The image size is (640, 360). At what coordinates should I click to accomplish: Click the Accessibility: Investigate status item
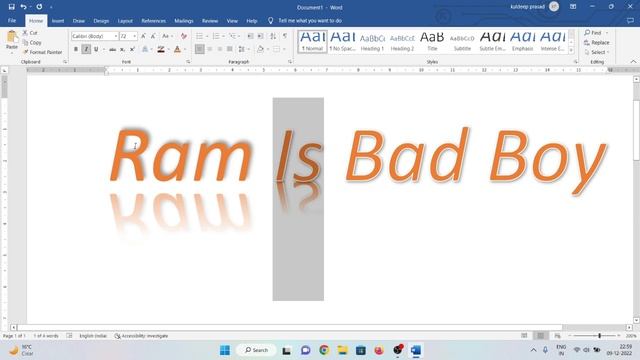[x=141, y=336]
